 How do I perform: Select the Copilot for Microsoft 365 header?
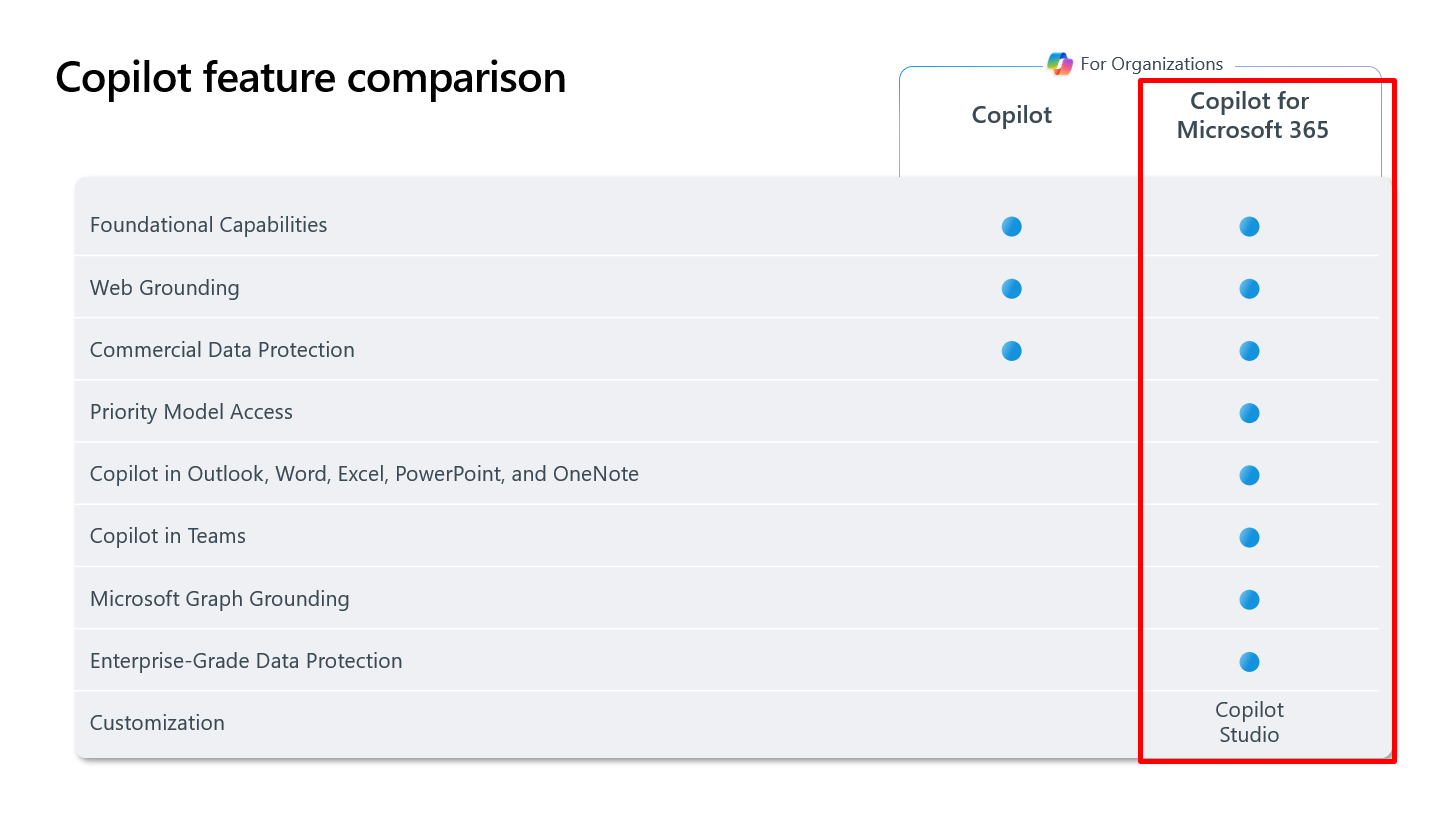1252,115
